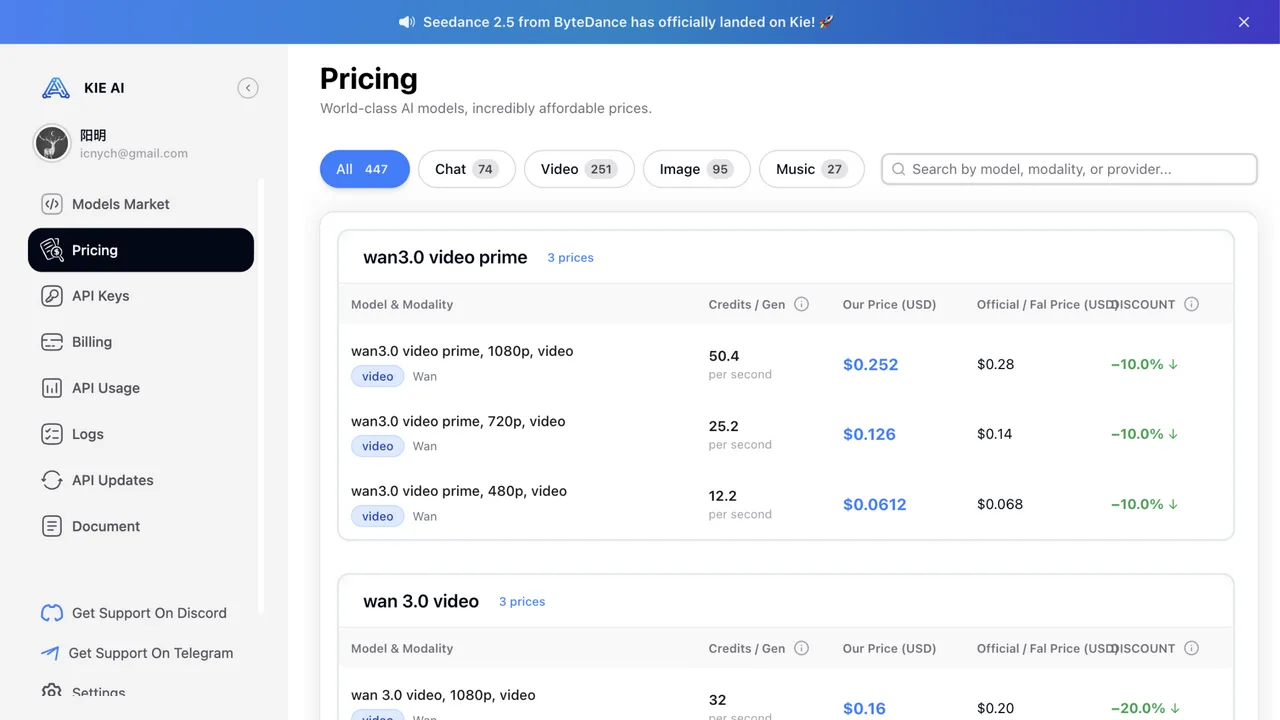
Task: Click the 25.2 credits value
Action: 724,426
